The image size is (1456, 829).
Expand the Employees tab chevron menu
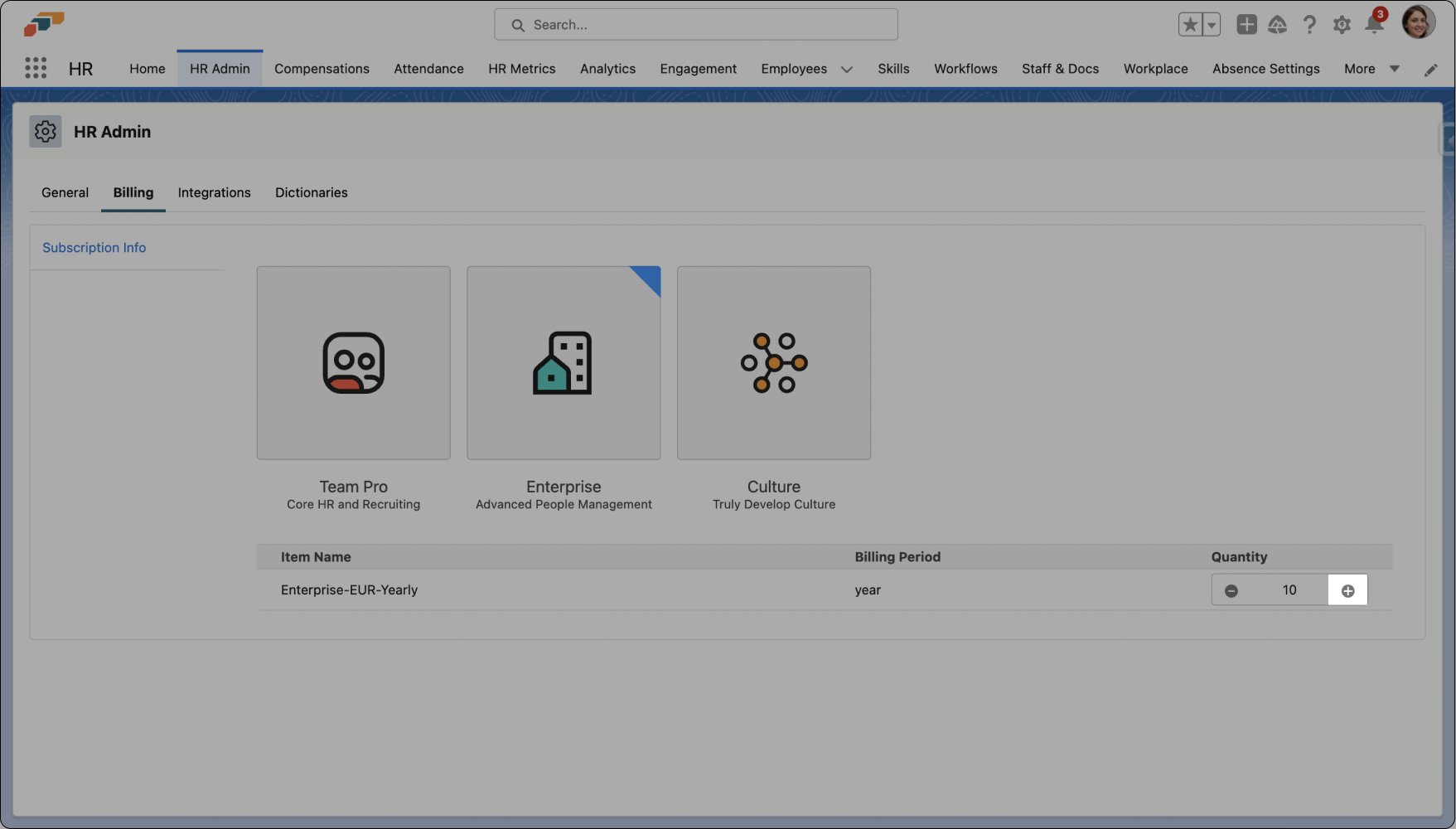846,70
